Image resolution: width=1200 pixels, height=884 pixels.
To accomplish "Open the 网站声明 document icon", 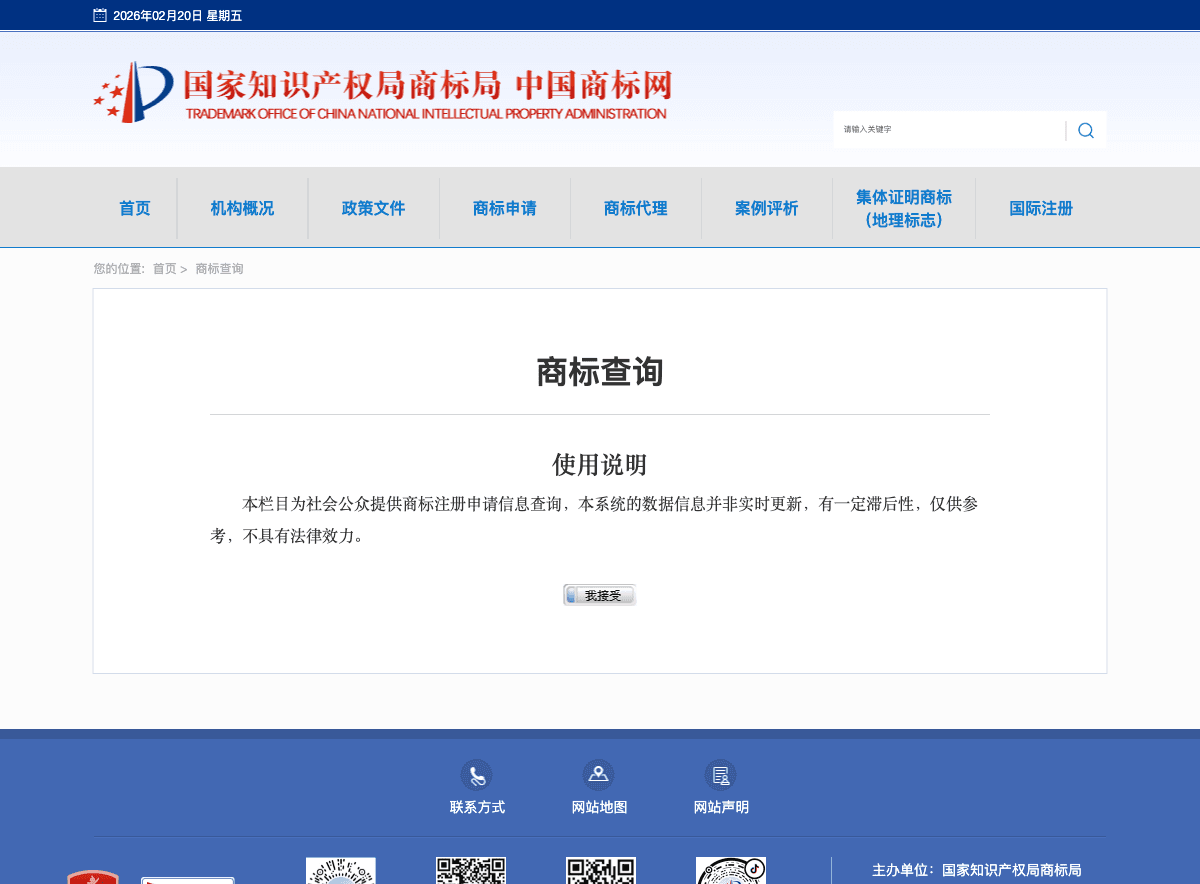I will pyautogui.click(x=721, y=775).
